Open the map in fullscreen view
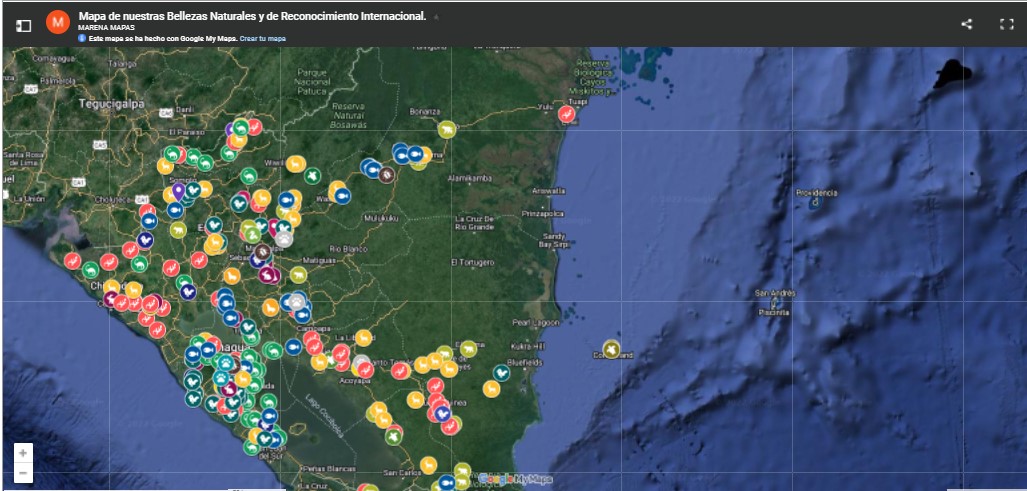Screen dimensions: 1027x491 click(x=1006, y=24)
